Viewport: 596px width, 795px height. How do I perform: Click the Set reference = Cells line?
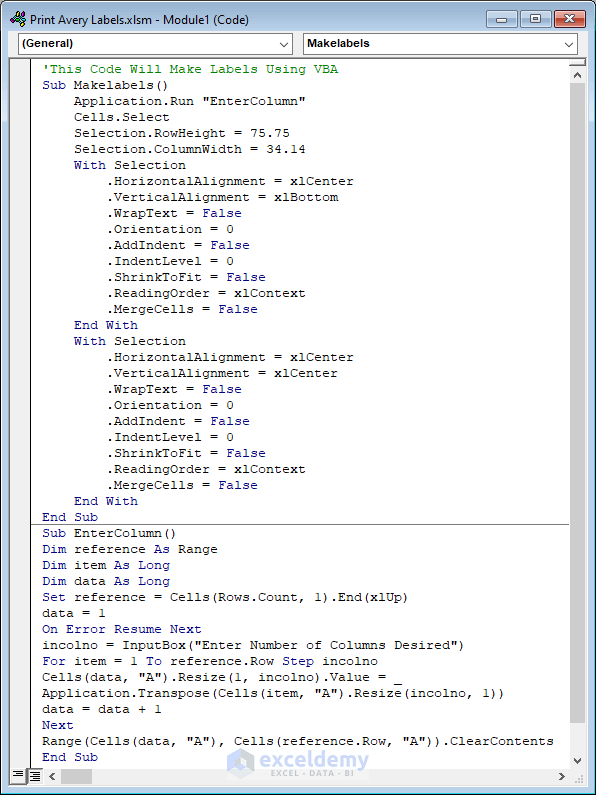pos(225,597)
